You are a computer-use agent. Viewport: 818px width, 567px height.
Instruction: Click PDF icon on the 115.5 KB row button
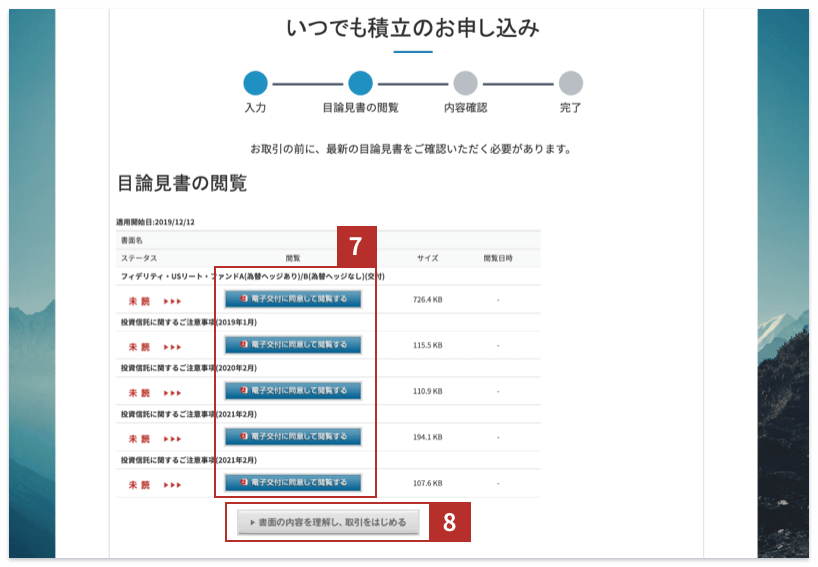244,344
